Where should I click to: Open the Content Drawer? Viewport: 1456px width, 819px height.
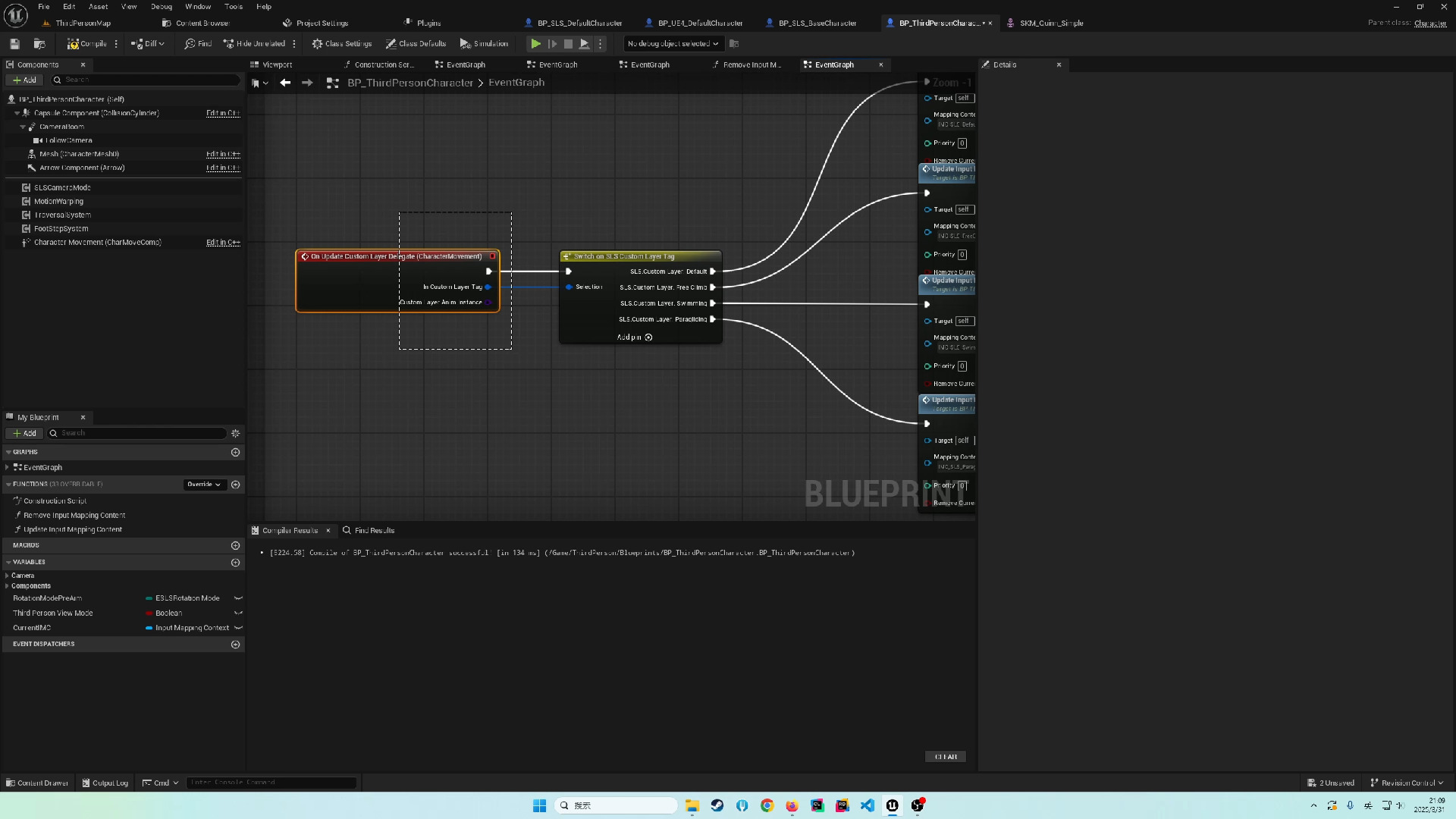(x=37, y=783)
